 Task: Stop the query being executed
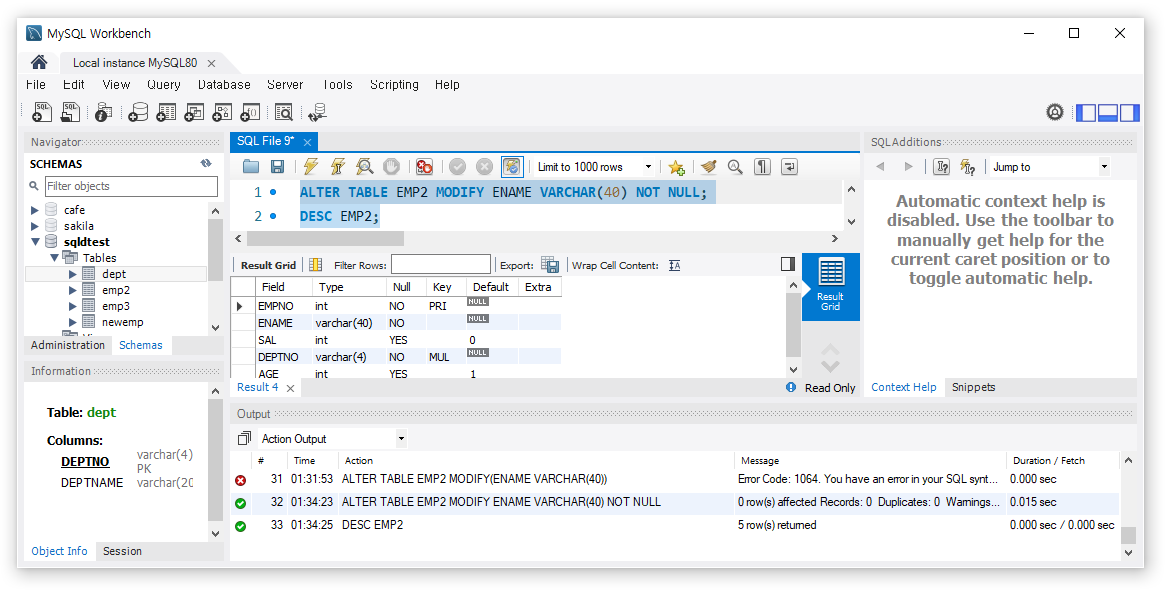[x=391, y=167]
